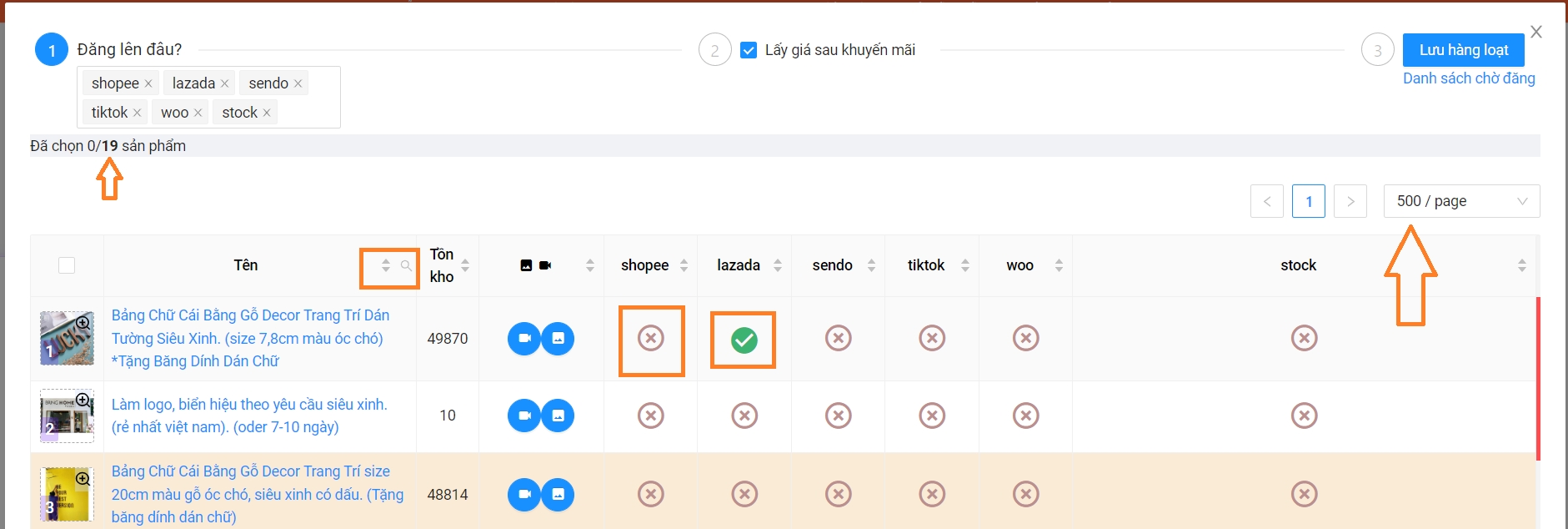Click the green Lazada check in first row
The image size is (1568, 529).
[744, 340]
